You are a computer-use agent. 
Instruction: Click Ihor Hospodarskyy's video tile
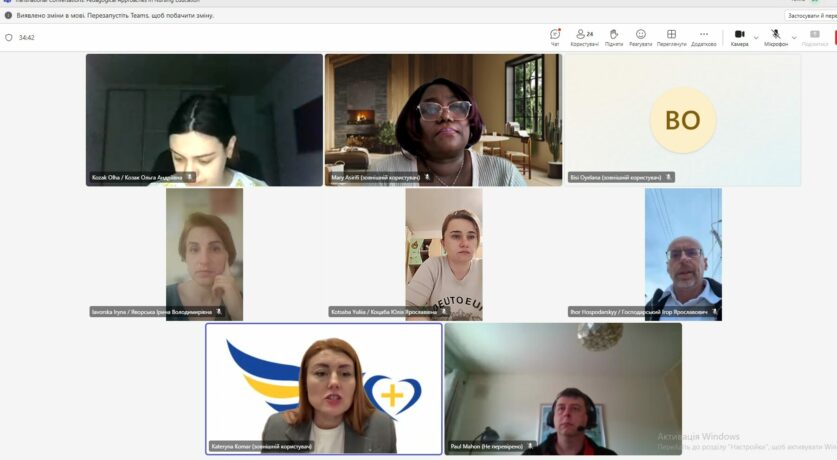pyautogui.click(x=683, y=254)
